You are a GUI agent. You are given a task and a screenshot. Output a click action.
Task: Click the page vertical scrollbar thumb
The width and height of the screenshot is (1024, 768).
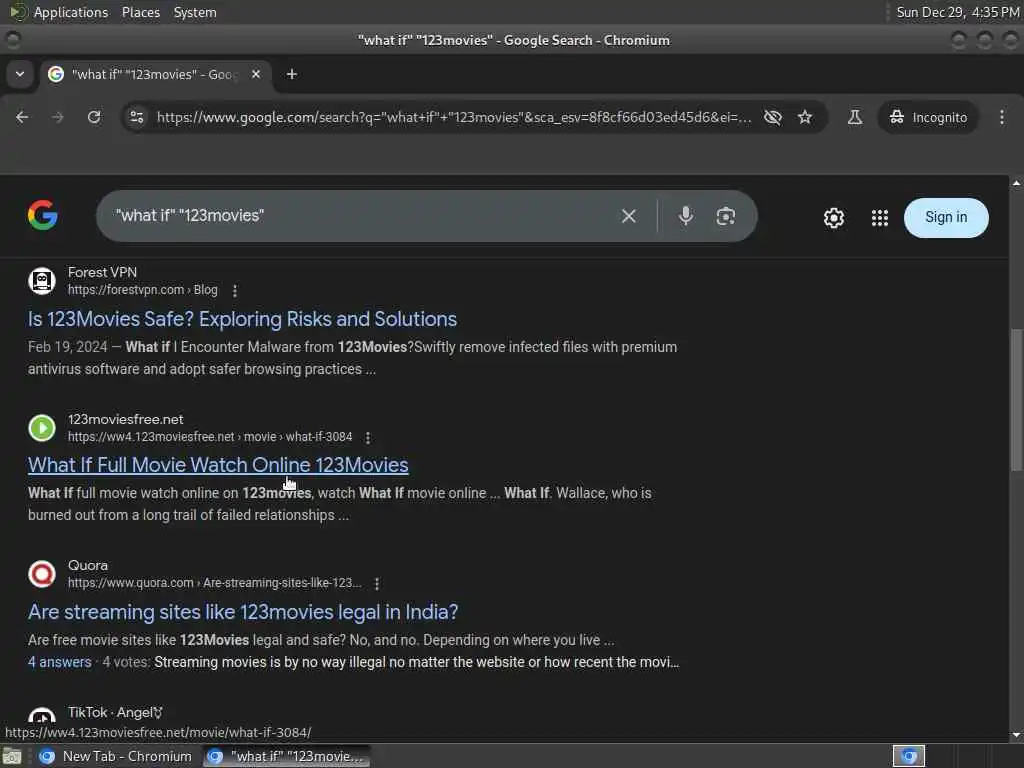(x=1016, y=400)
